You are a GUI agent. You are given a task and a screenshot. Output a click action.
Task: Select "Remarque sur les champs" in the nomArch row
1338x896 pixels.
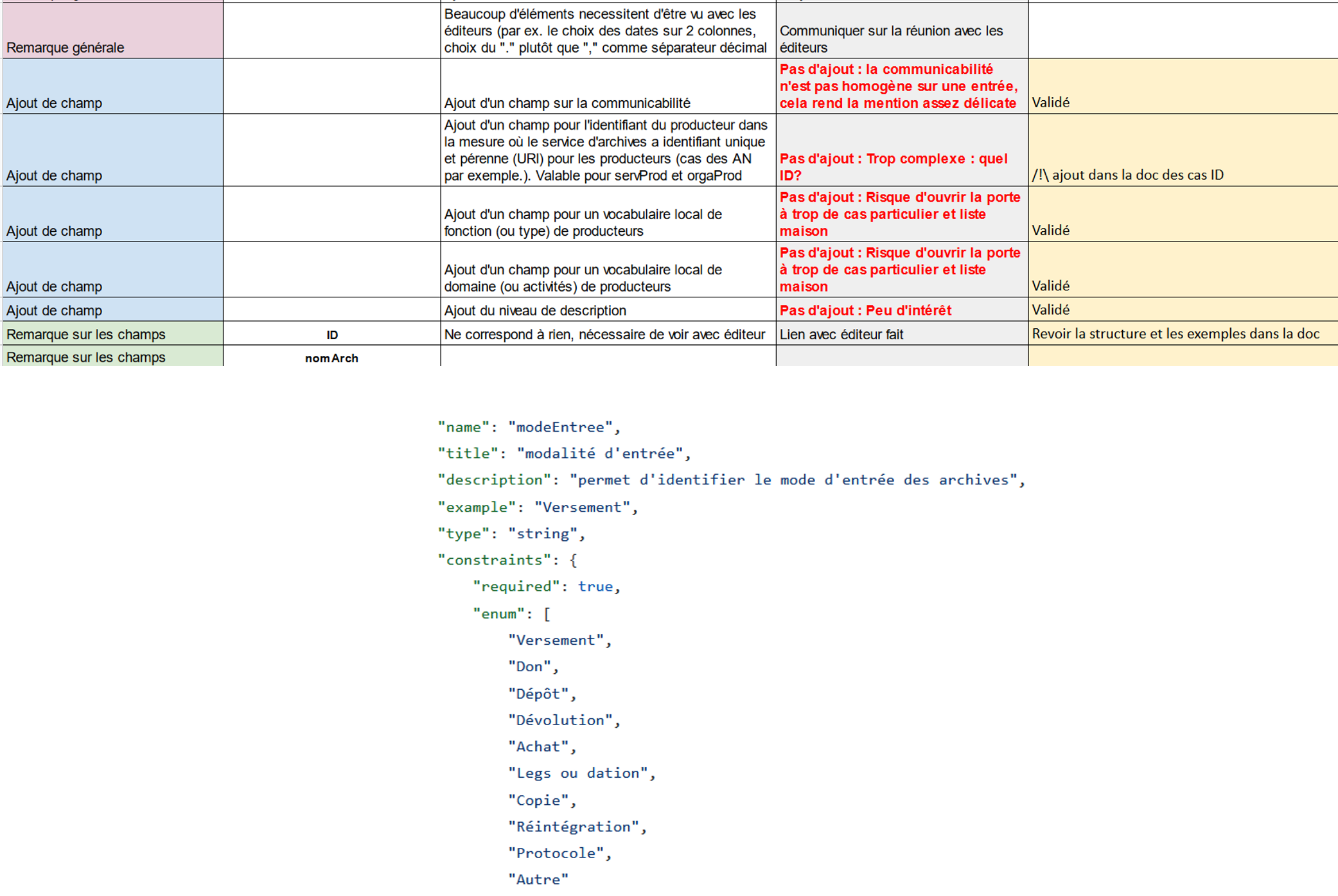tap(113, 356)
